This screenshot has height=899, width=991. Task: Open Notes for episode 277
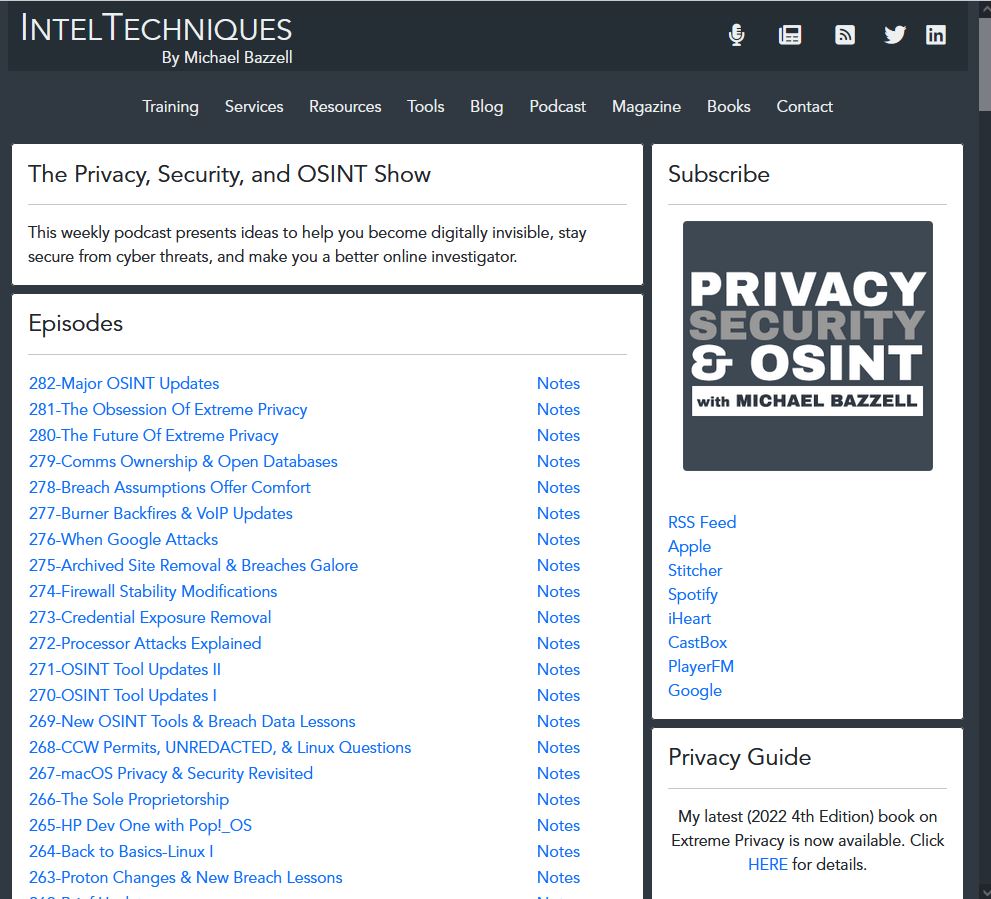point(558,513)
